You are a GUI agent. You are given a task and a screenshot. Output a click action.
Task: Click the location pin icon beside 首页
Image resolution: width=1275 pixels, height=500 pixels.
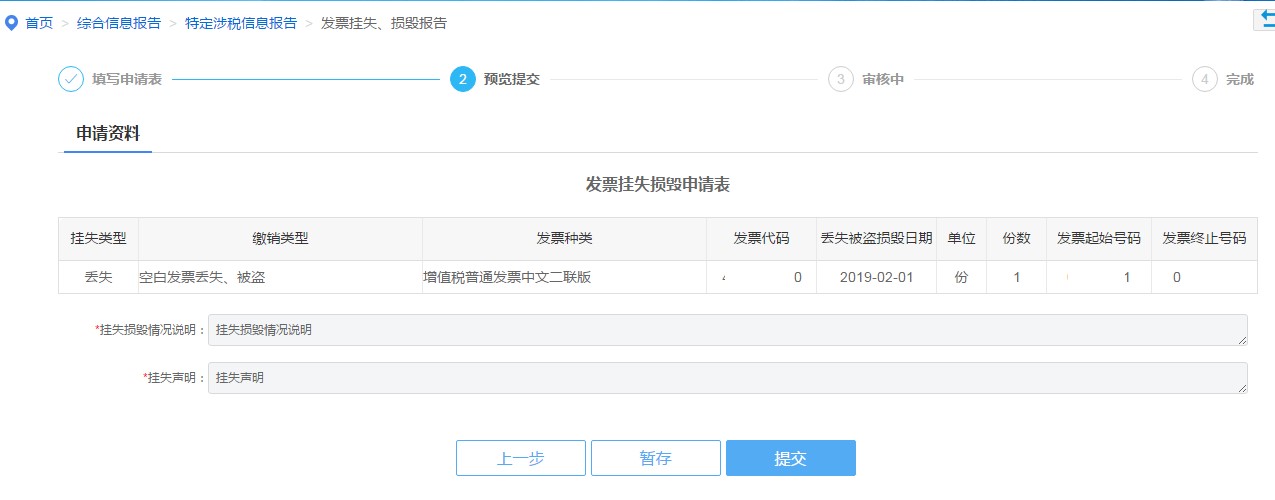click(11, 23)
